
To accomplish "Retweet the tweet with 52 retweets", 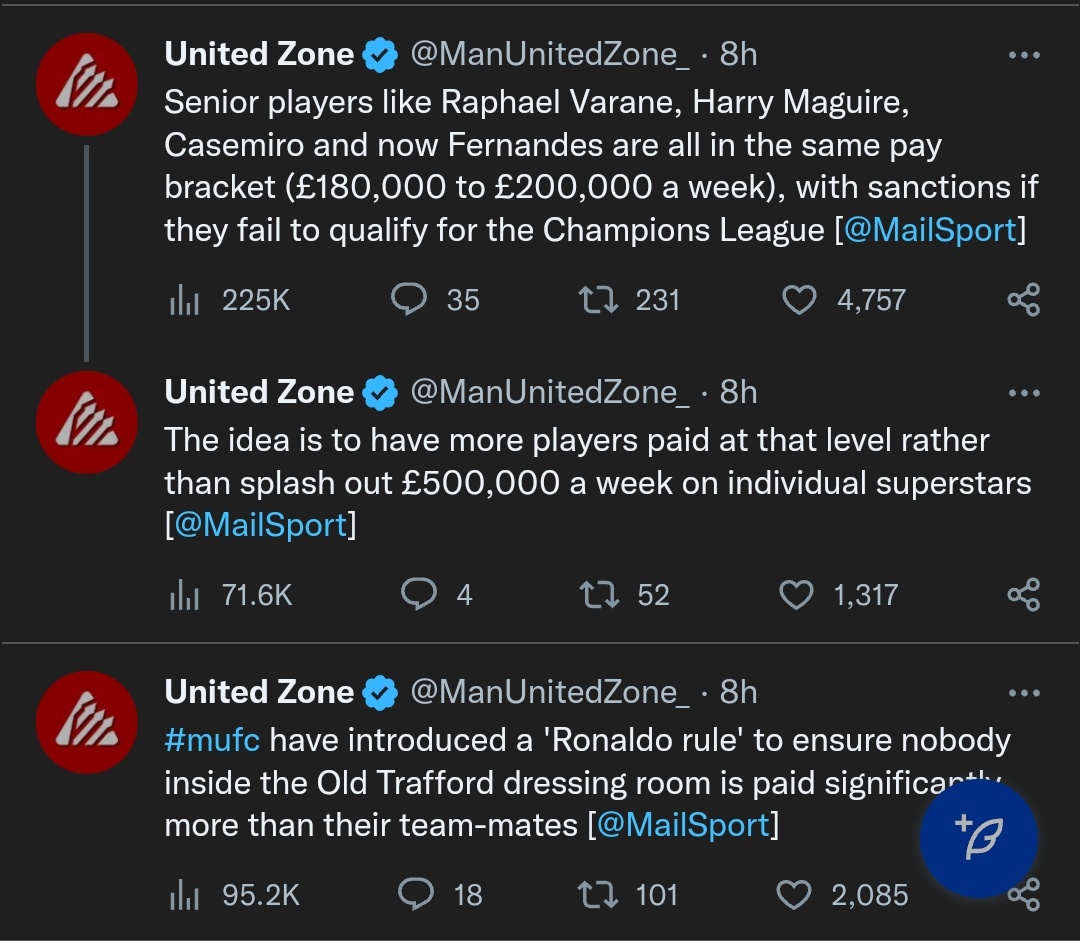I will [600, 595].
